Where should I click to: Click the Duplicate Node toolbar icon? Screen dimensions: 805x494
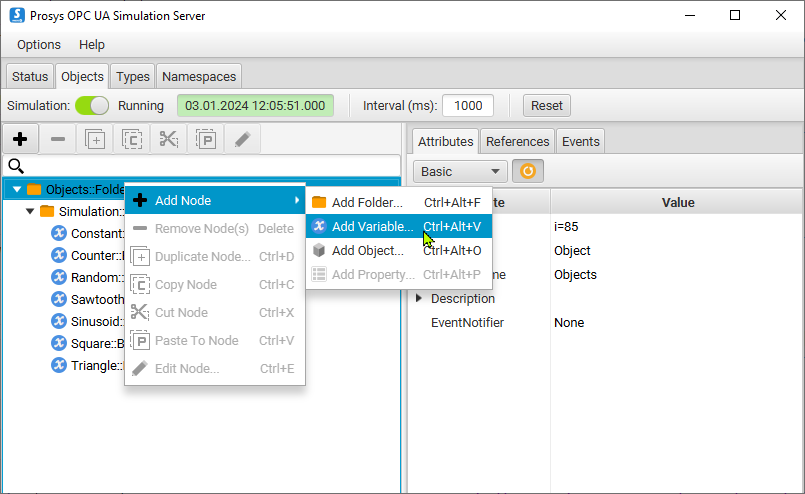pos(95,139)
